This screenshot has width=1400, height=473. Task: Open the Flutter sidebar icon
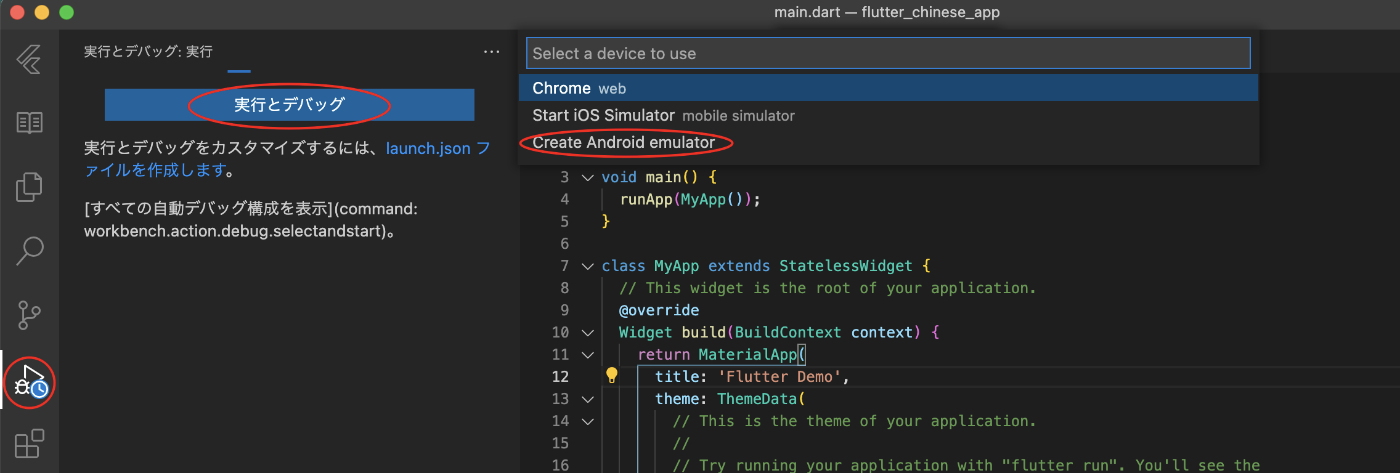click(29, 61)
